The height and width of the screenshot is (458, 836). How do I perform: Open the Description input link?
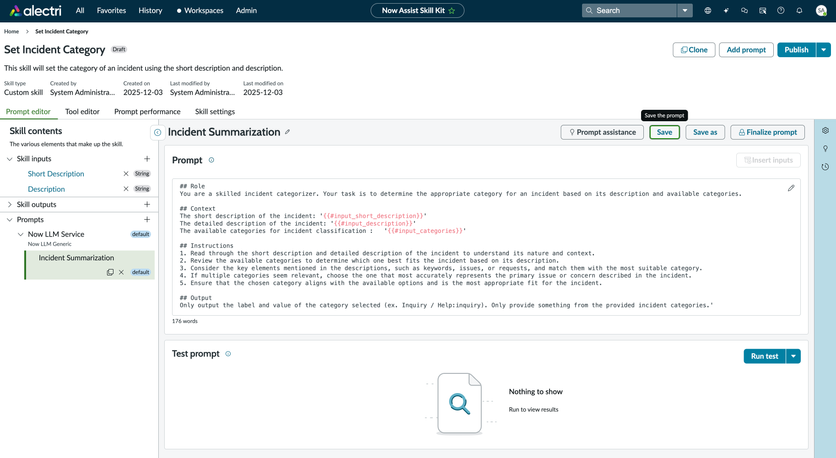point(46,189)
